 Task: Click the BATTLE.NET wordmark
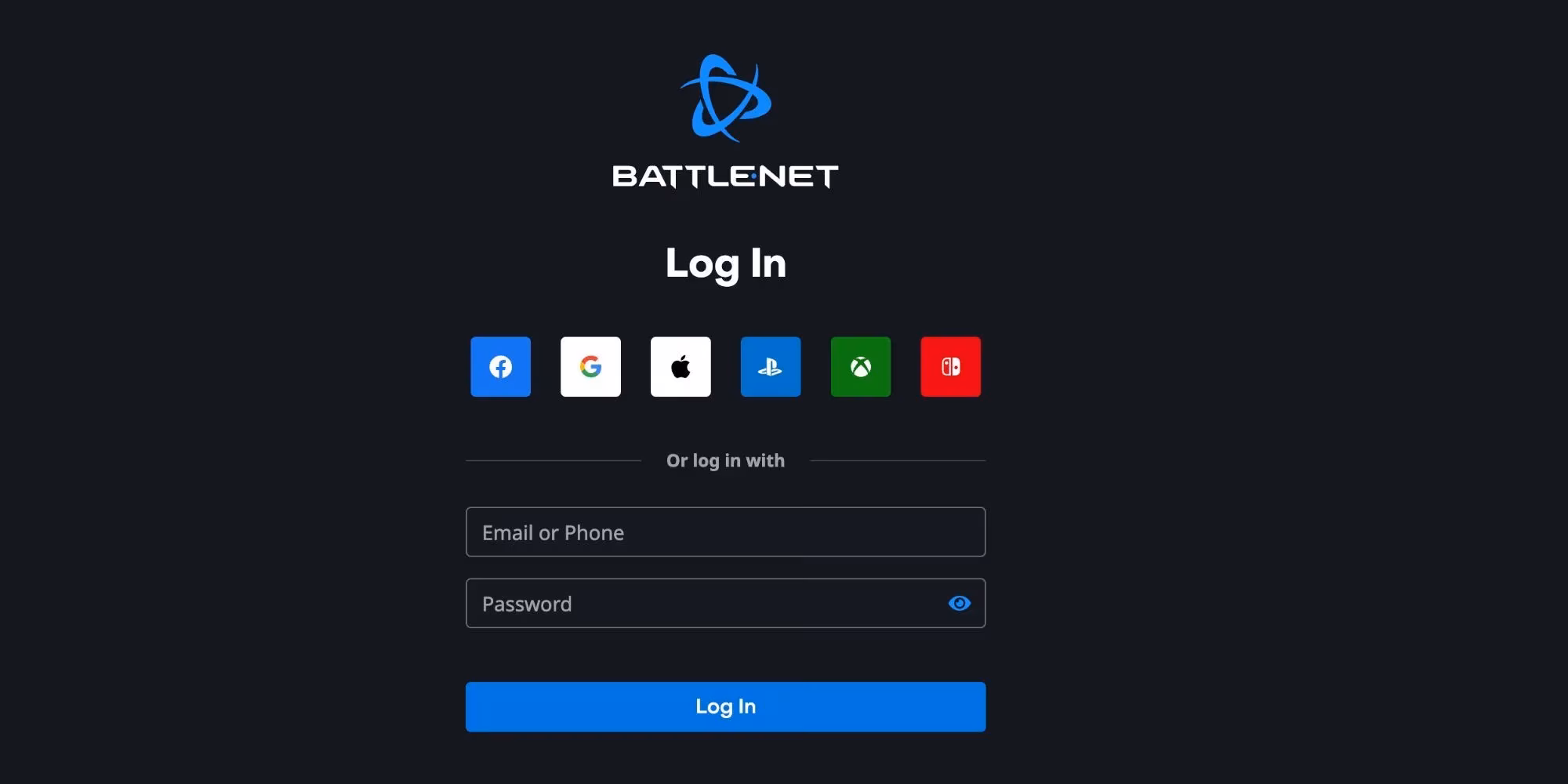click(725, 176)
